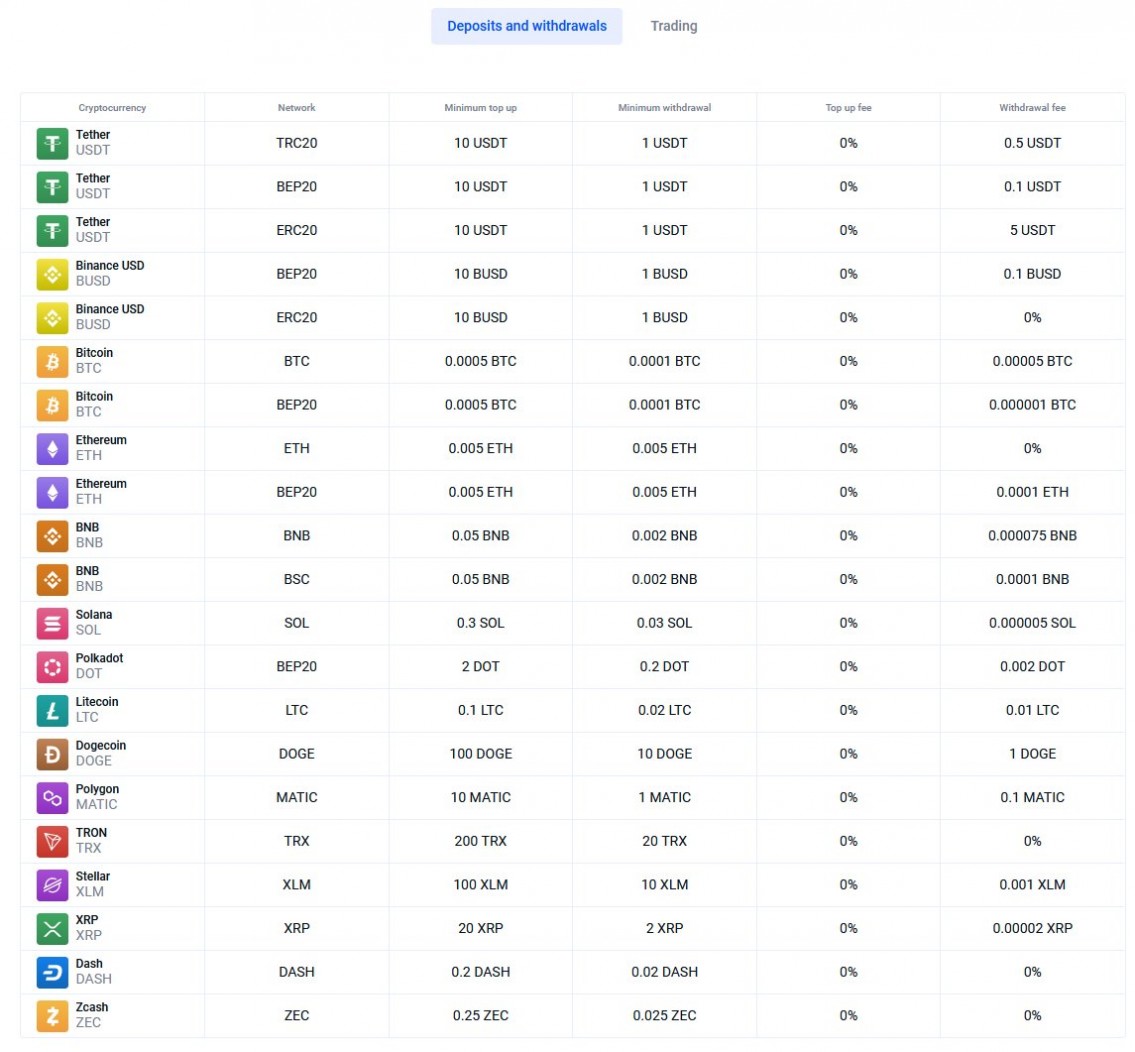Click the TRON coin icon
This screenshot has height=1052, width=1135.
pyautogui.click(x=52, y=841)
